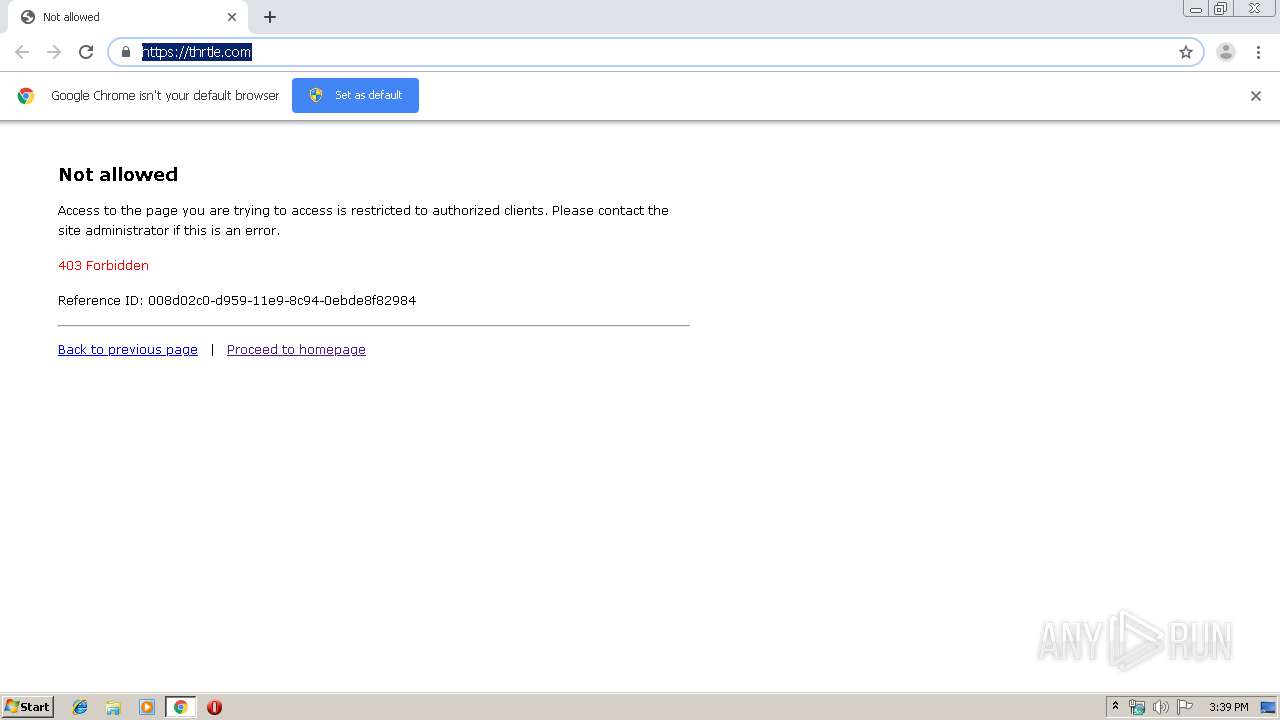This screenshot has height=720, width=1280.
Task: Restore down the Chrome window
Action: point(1221,9)
